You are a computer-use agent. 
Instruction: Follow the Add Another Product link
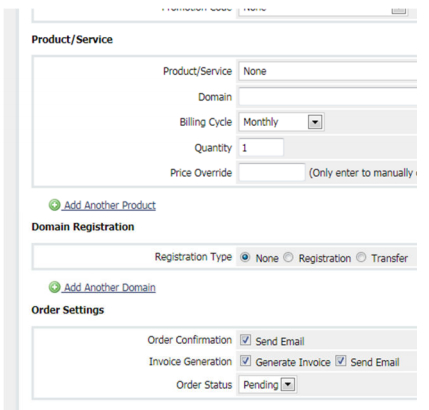click(x=110, y=205)
